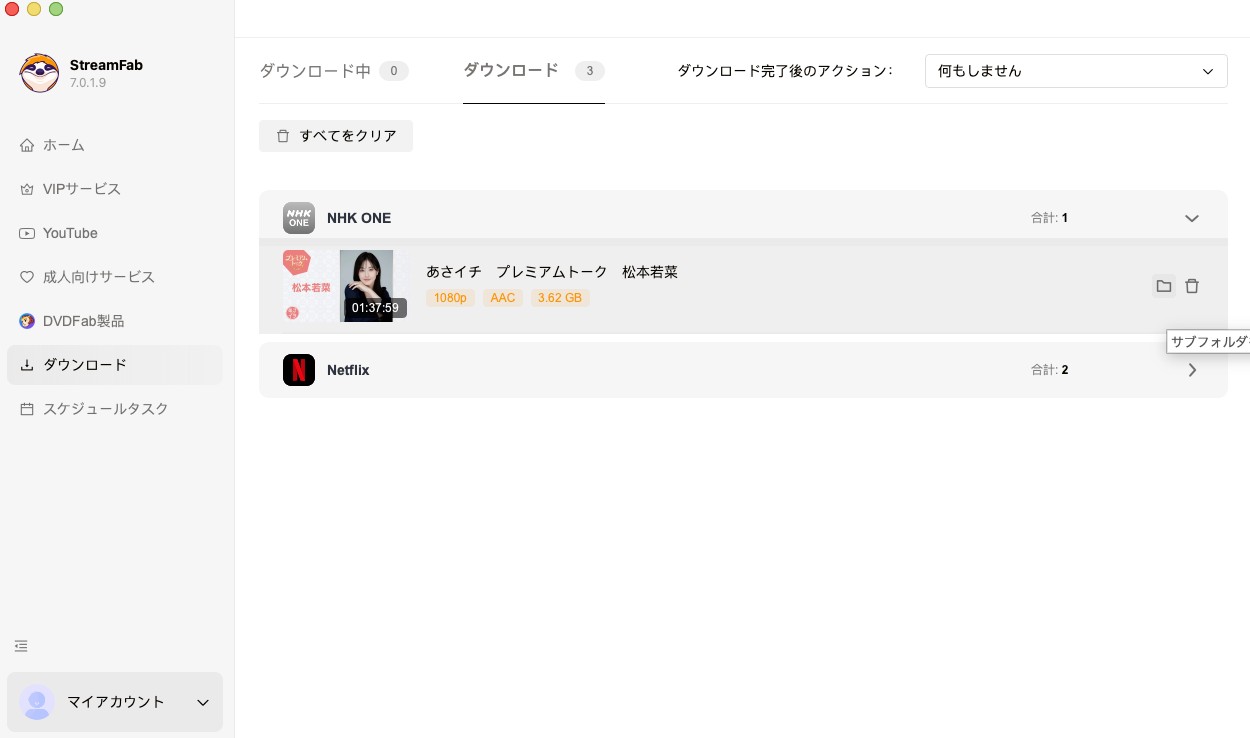Click the あさイチ video thumbnail
This screenshot has height=738, width=1250.
tap(367, 286)
